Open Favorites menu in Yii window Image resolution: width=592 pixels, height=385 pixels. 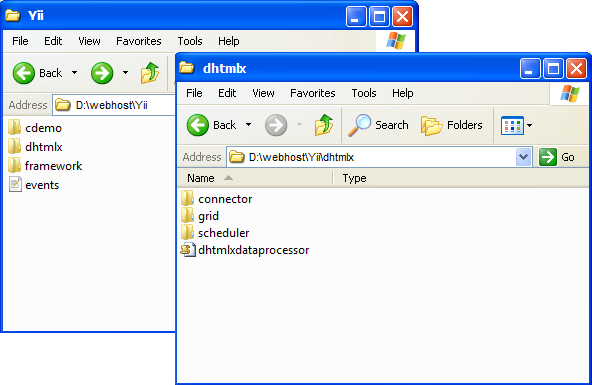(139, 41)
